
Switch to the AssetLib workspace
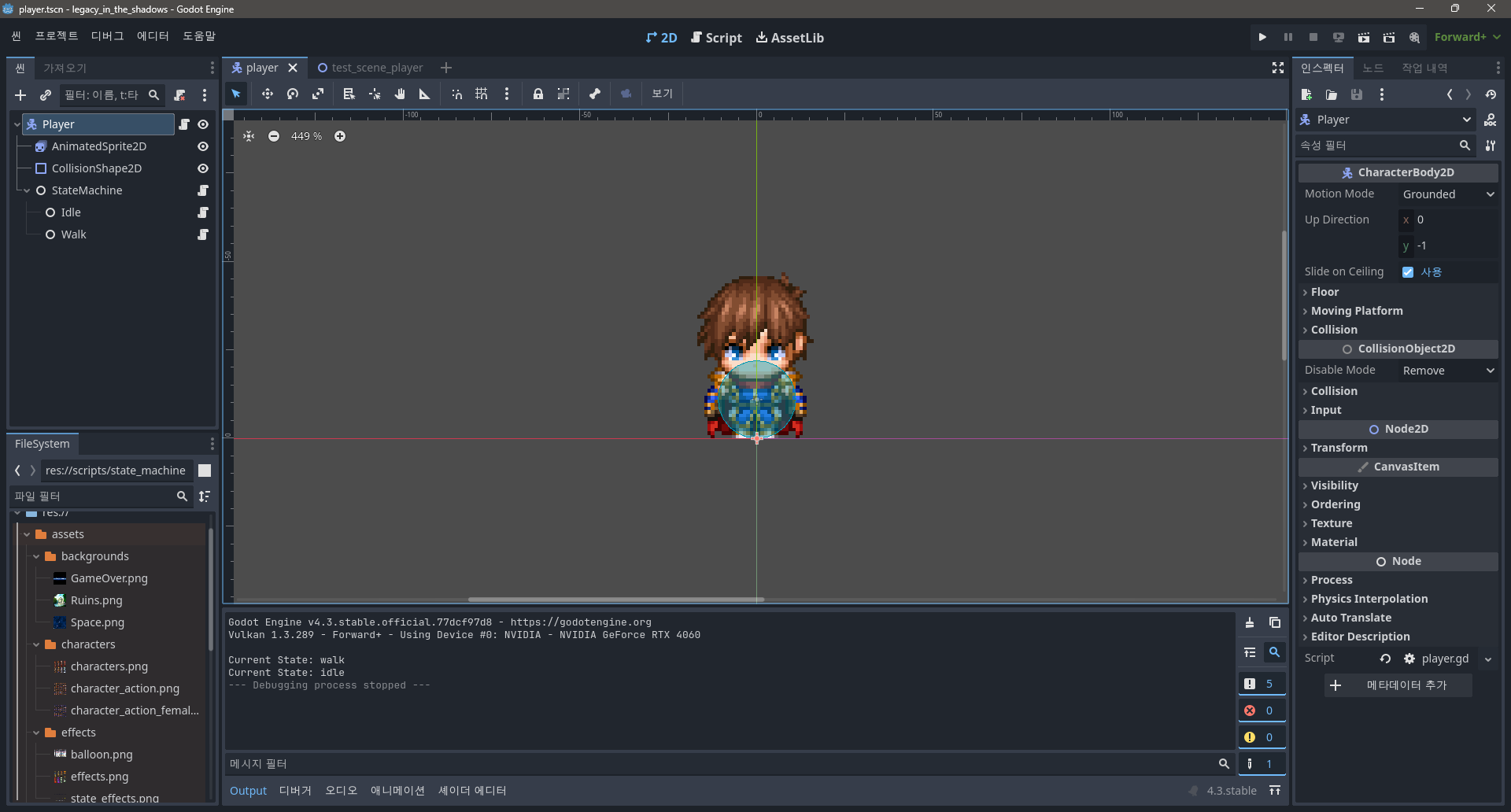click(x=790, y=38)
